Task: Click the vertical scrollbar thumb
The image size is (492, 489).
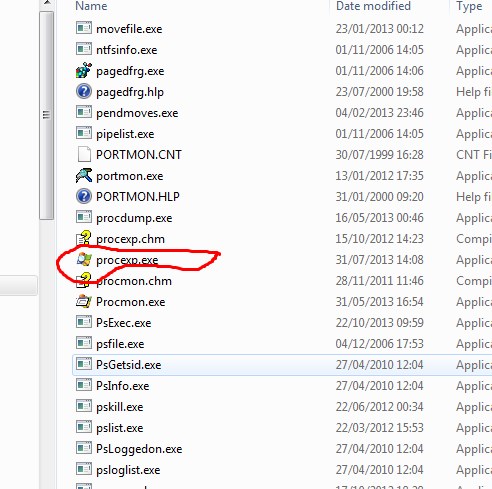Action: point(47,115)
